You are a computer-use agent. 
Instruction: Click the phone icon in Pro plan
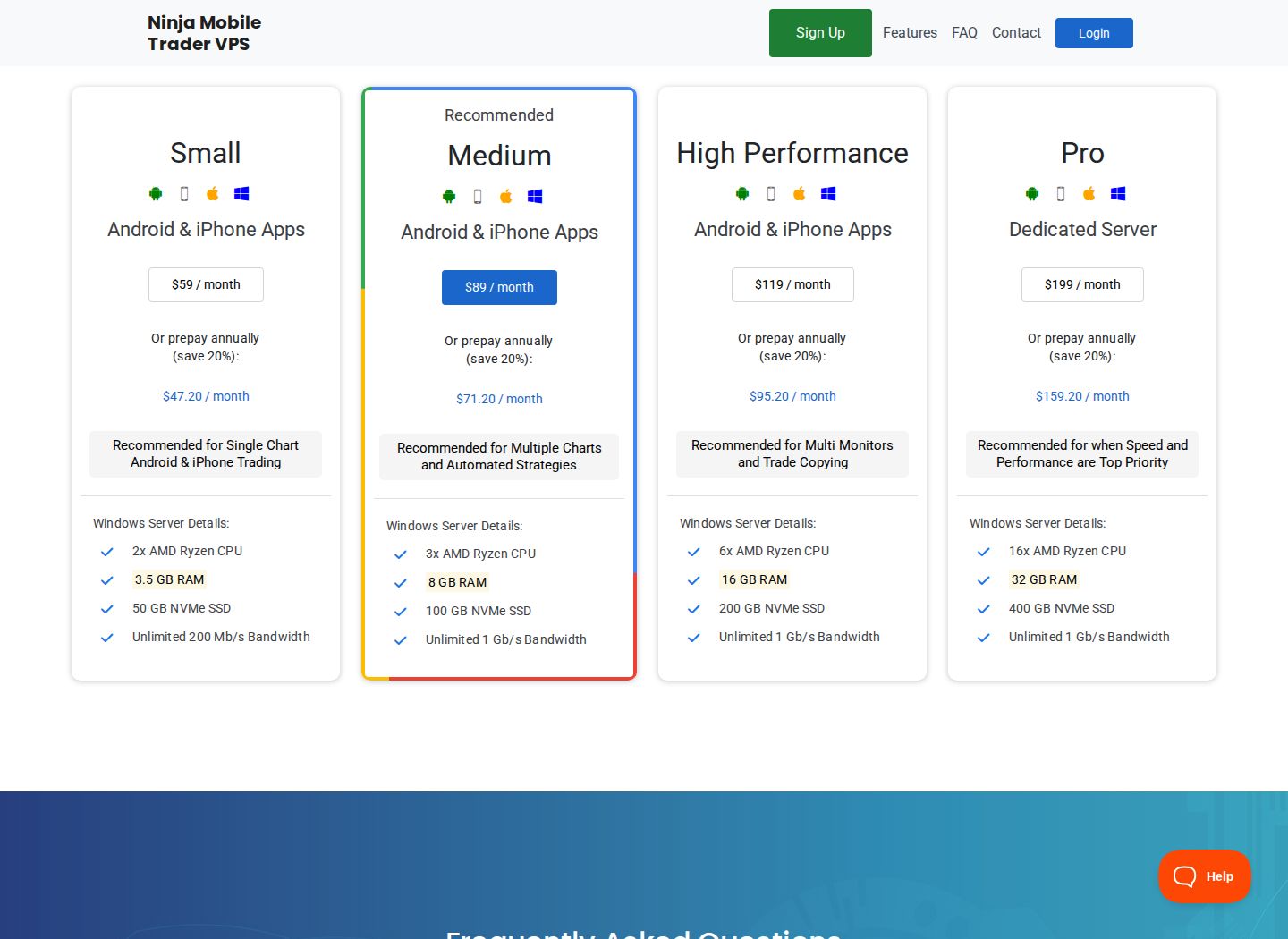point(1061,193)
